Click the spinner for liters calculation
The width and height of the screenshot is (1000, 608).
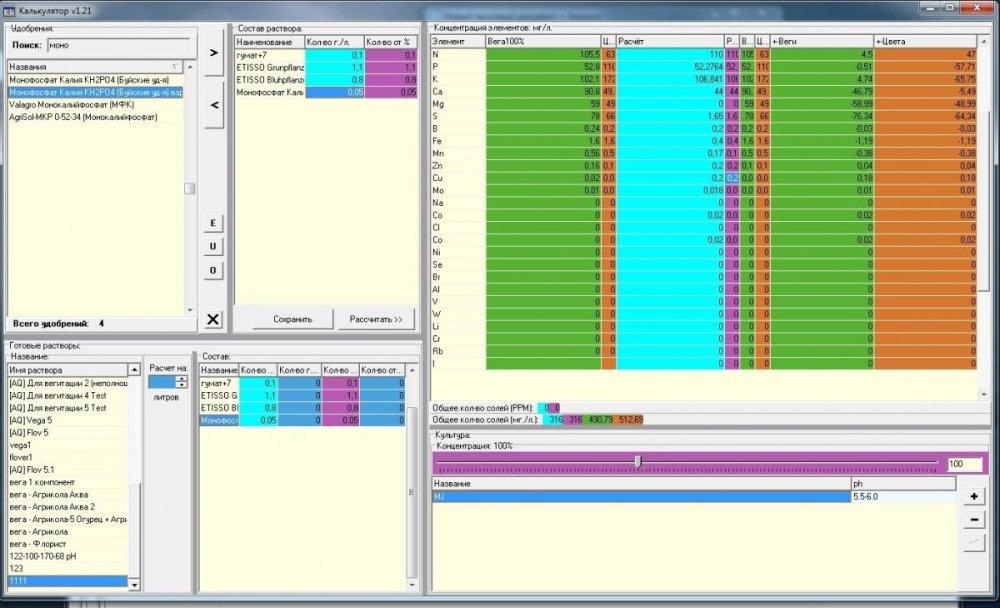(x=182, y=382)
